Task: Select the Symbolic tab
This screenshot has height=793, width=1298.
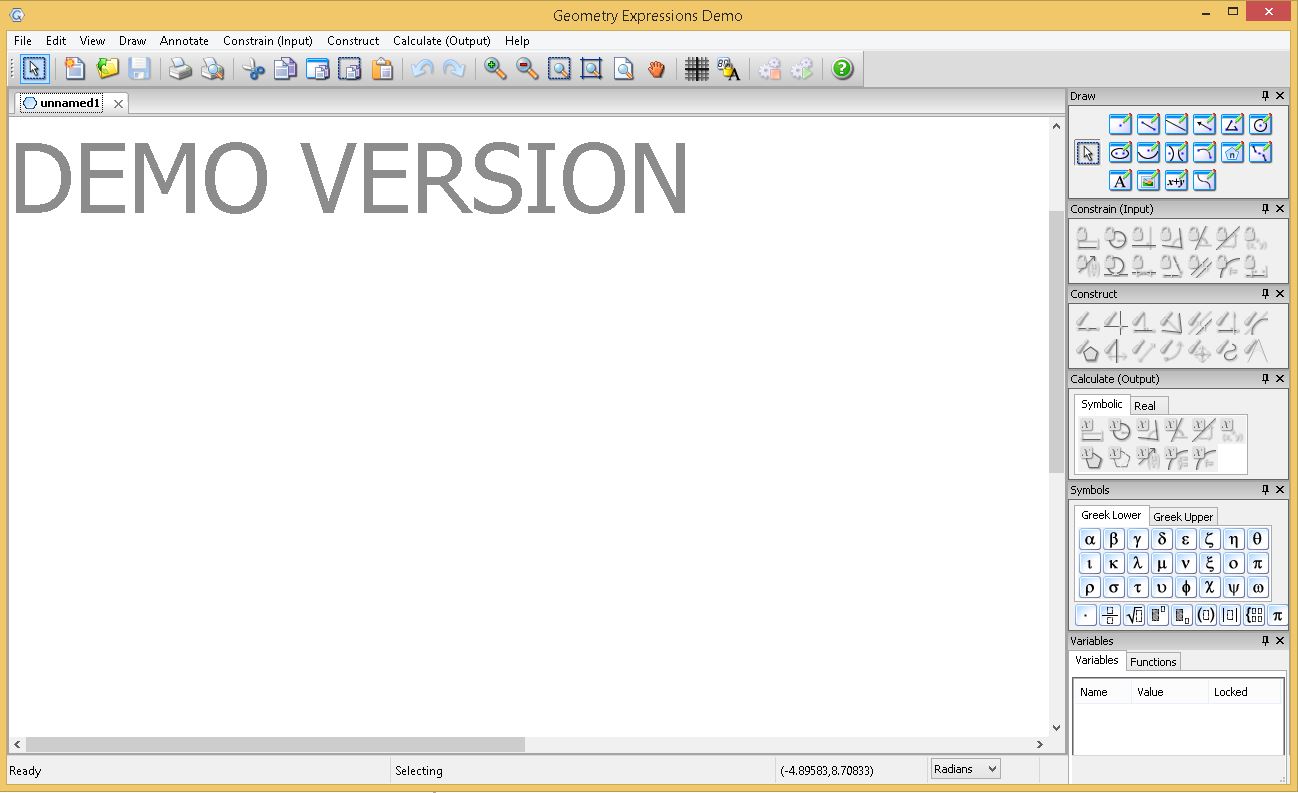Action: point(1101,404)
